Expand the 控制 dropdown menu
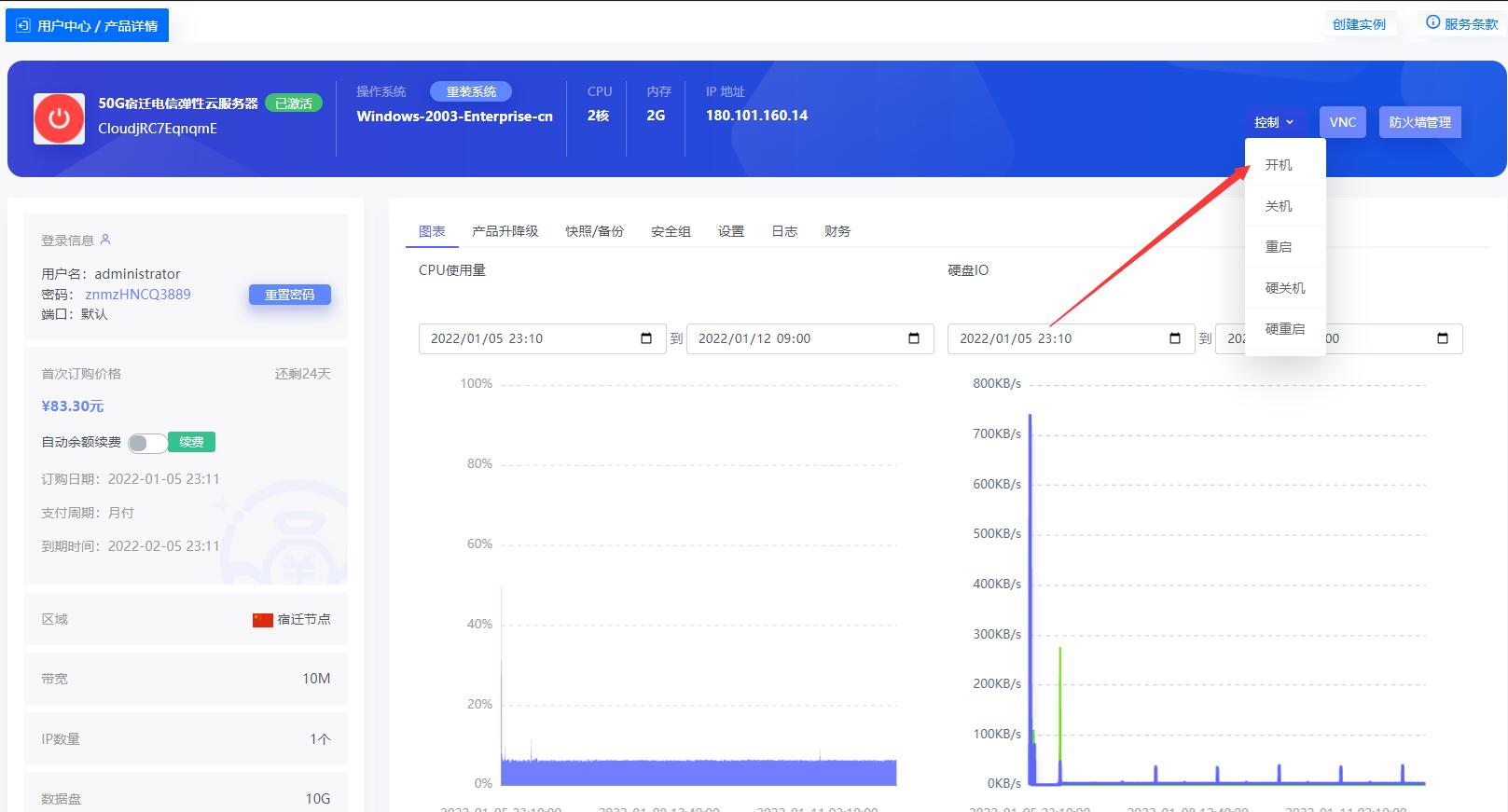This screenshot has height=812, width=1508. [x=1274, y=122]
